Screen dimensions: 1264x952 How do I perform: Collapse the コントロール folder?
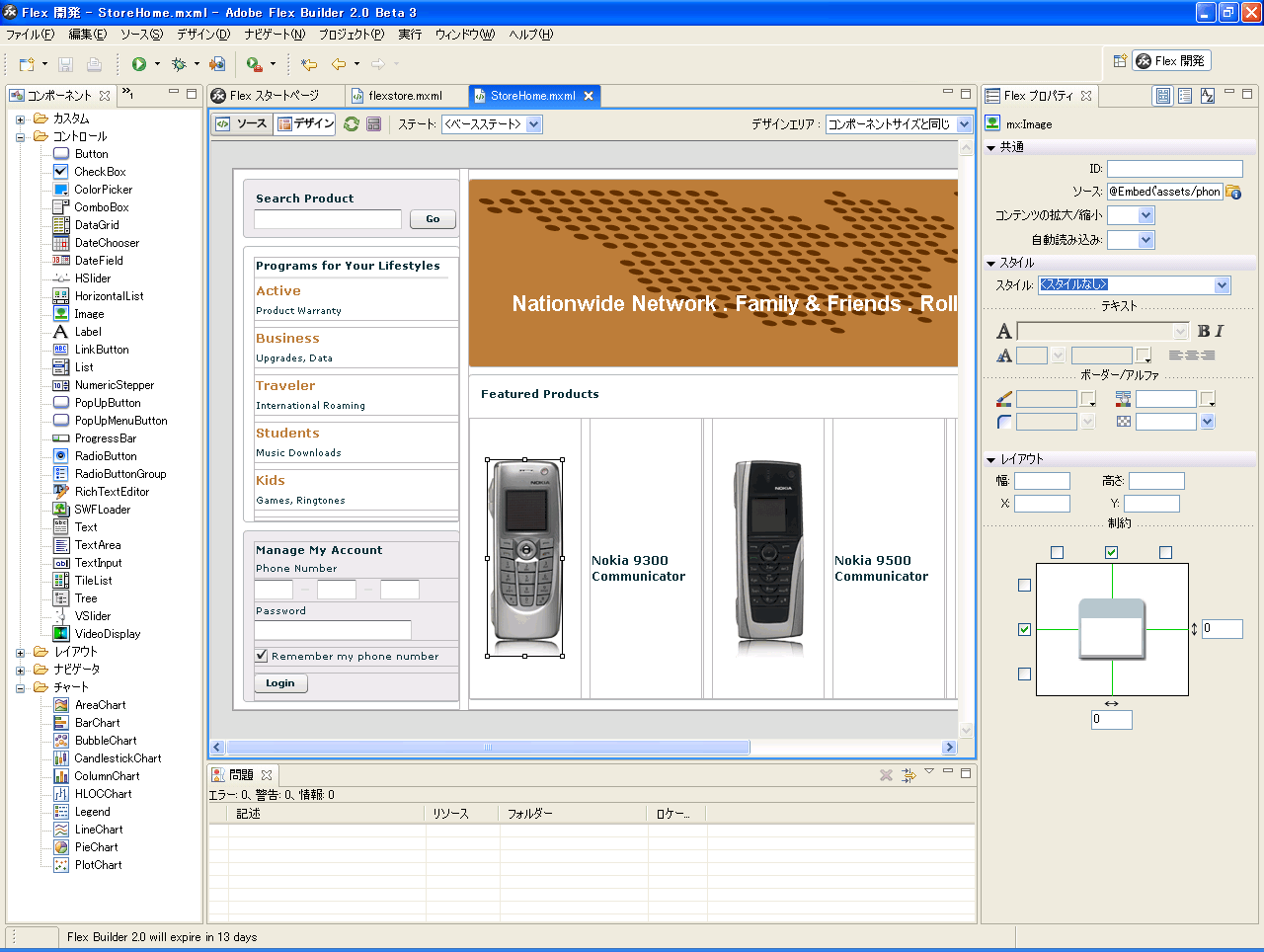[20, 136]
